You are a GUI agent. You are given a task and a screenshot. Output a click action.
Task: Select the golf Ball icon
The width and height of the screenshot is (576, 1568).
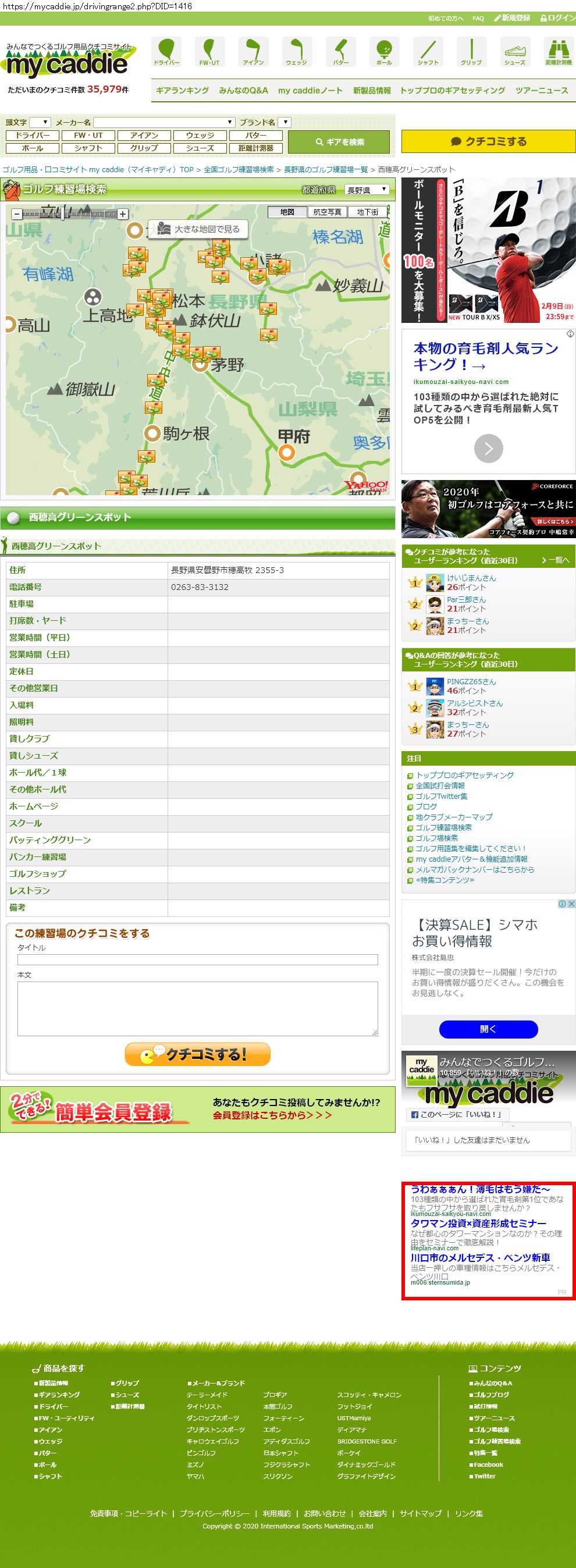(x=384, y=51)
